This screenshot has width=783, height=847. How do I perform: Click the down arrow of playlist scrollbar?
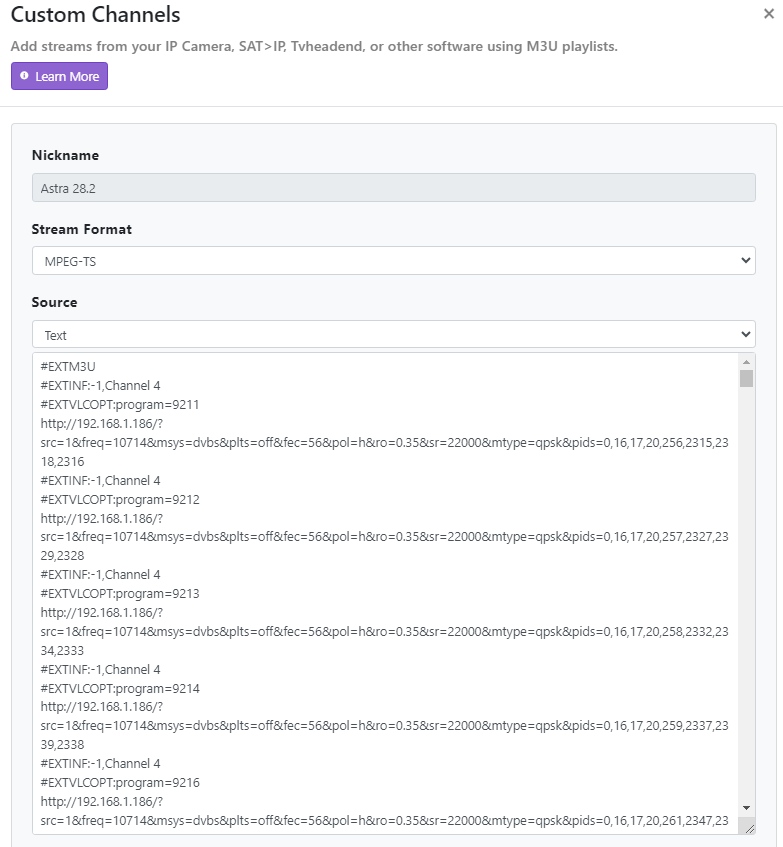click(x=746, y=808)
